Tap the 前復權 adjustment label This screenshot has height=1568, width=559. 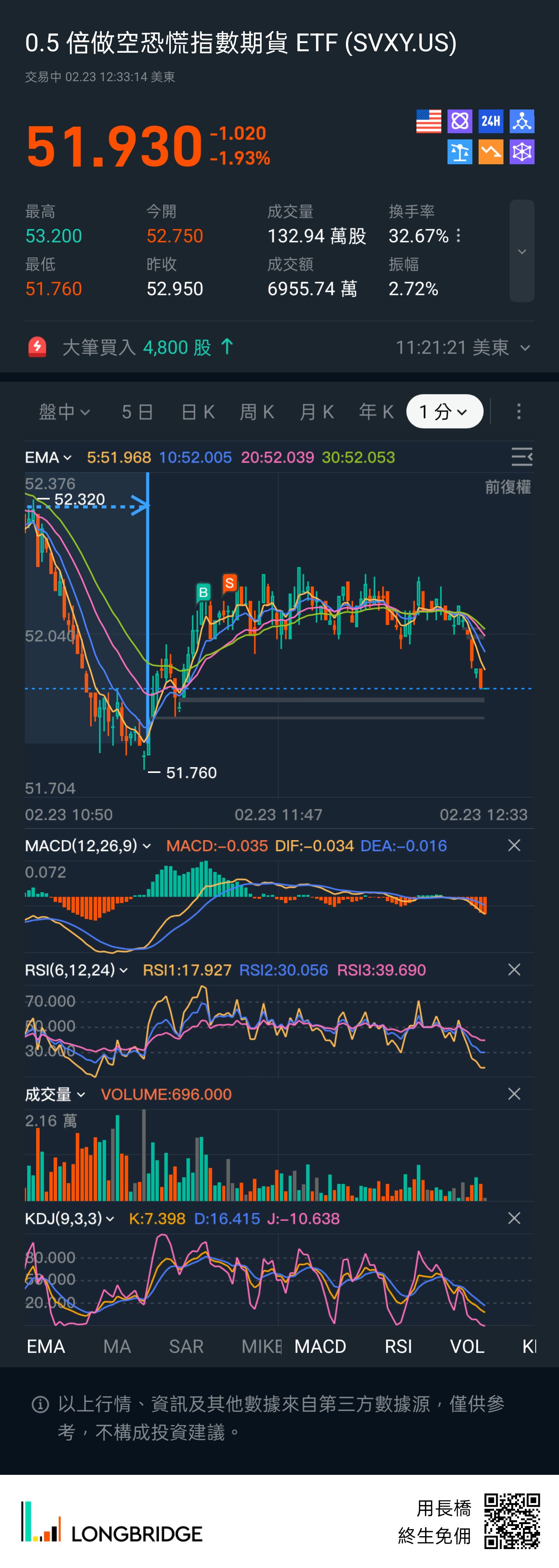click(507, 487)
